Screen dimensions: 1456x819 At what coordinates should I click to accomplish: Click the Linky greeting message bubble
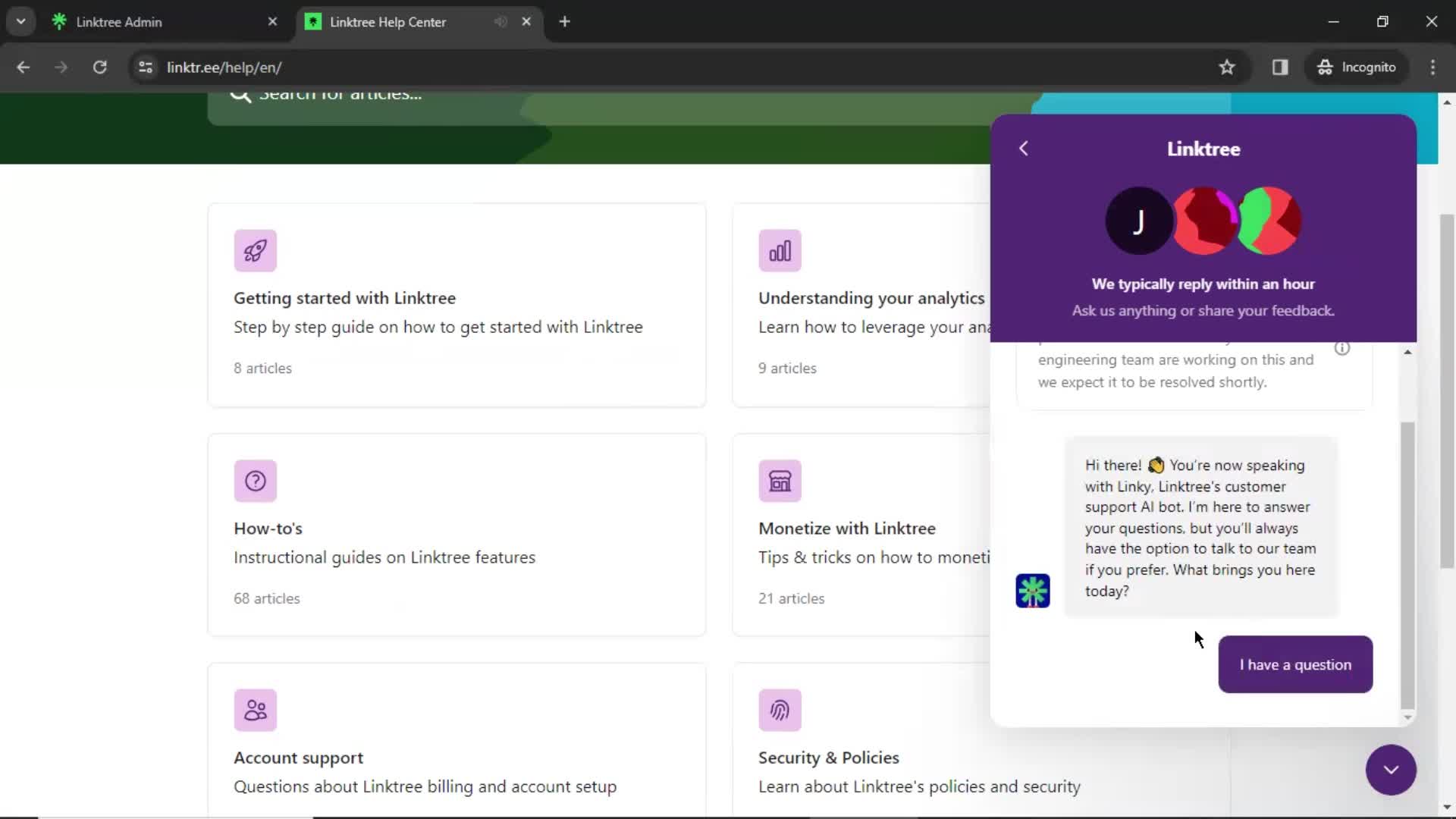(1201, 528)
